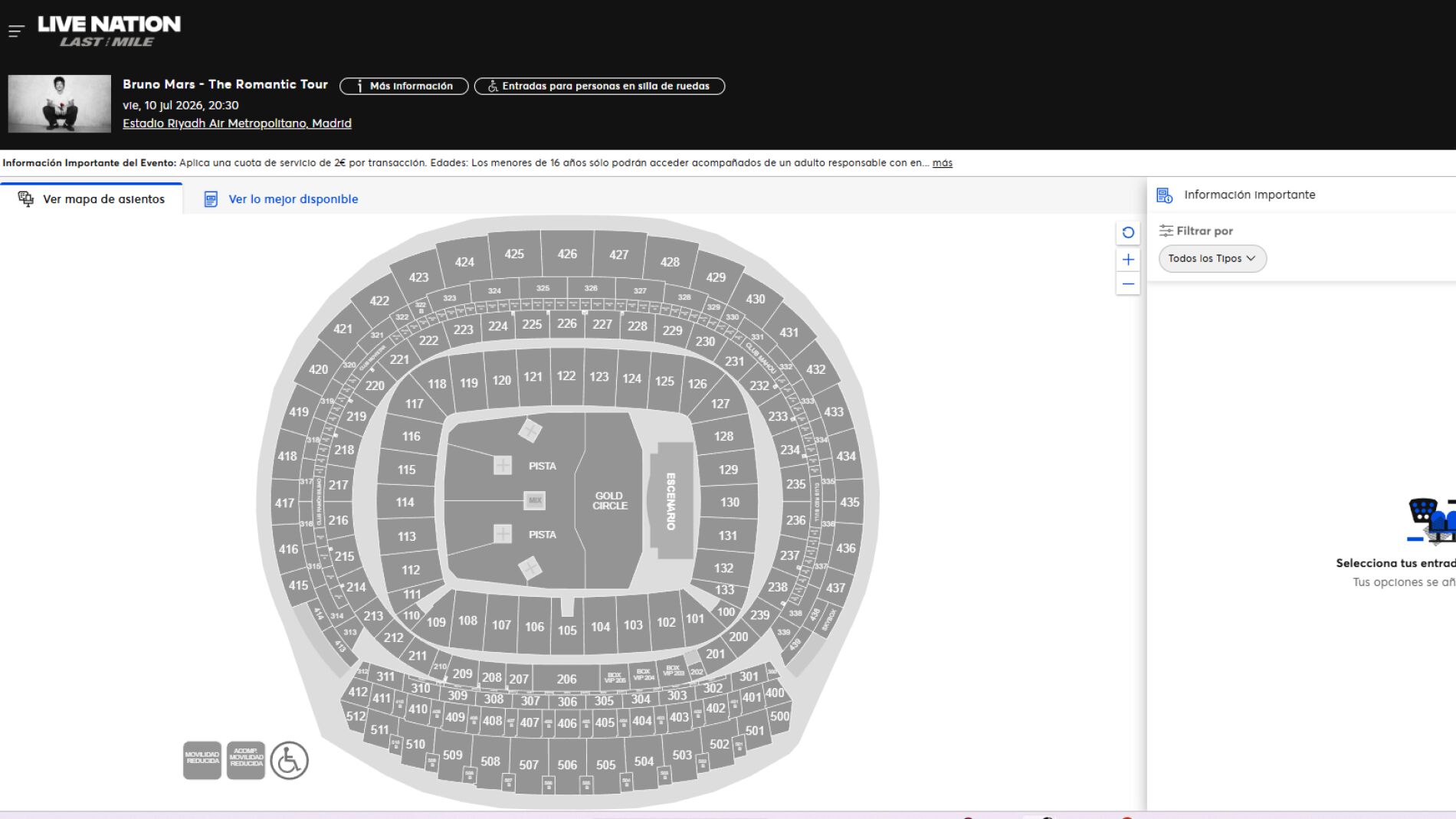The height and width of the screenshot is (819, 1456).
Task: Select the Gold Circle section on the map
Action: 611,501
